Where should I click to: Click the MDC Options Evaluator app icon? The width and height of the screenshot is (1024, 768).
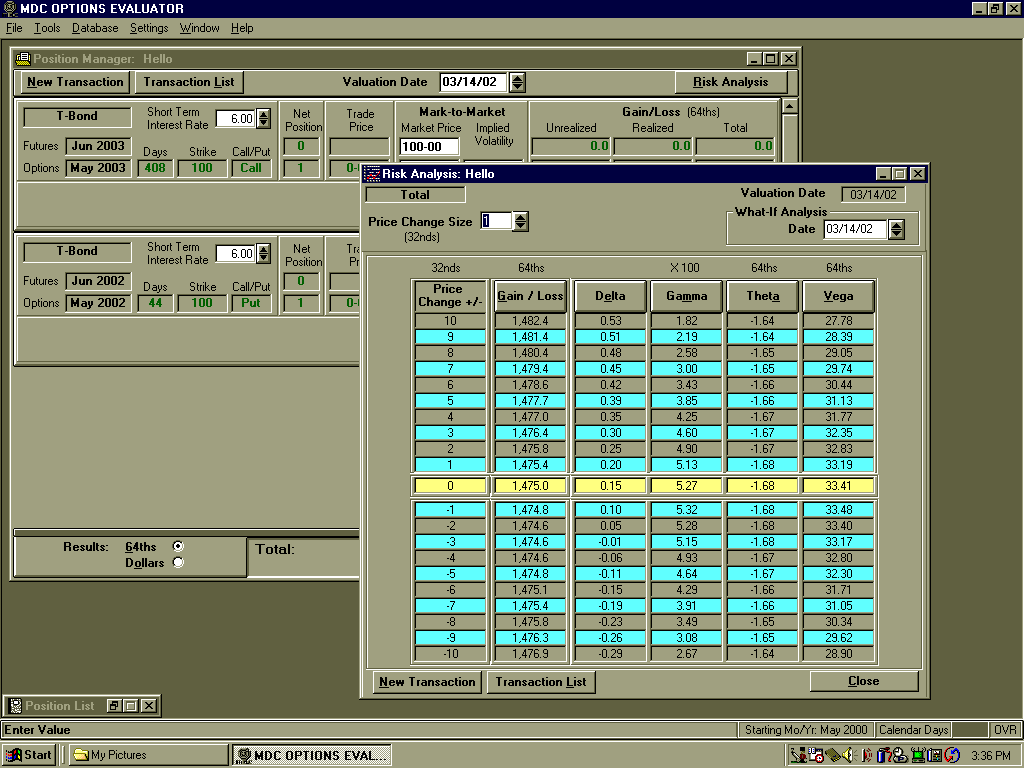[x=10, y=8]
